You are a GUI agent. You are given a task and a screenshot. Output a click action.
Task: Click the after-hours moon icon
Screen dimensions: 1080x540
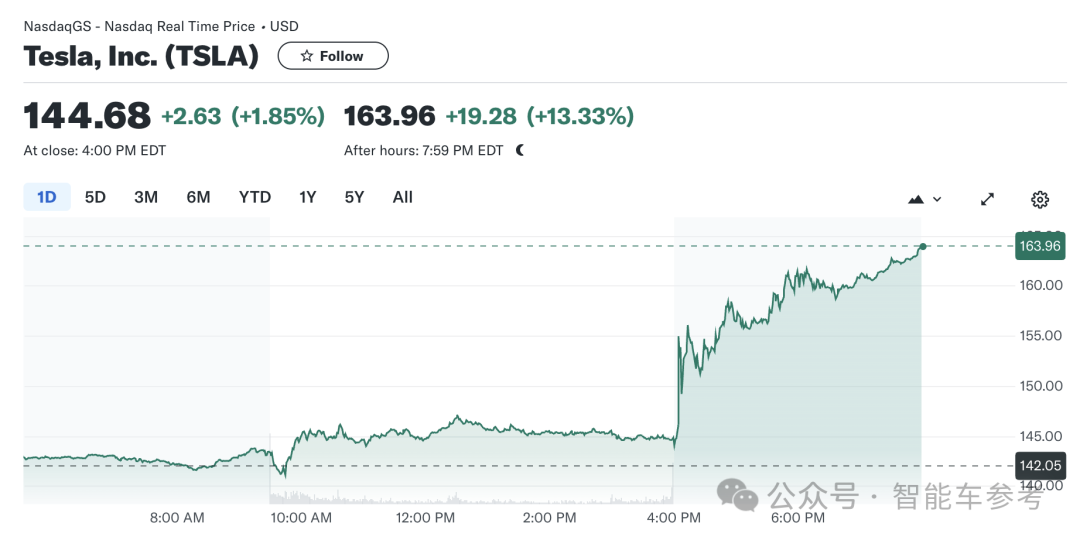(520, 150)
